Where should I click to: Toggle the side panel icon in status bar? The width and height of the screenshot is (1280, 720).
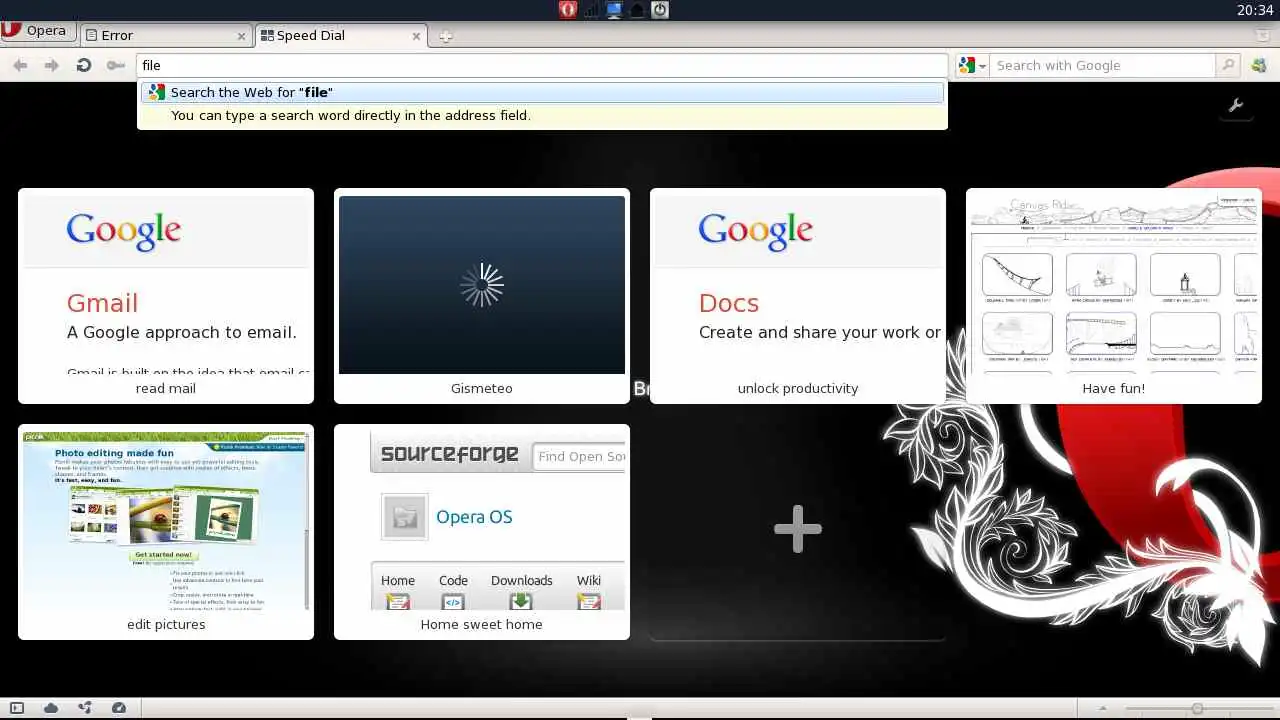click(17, 708)
